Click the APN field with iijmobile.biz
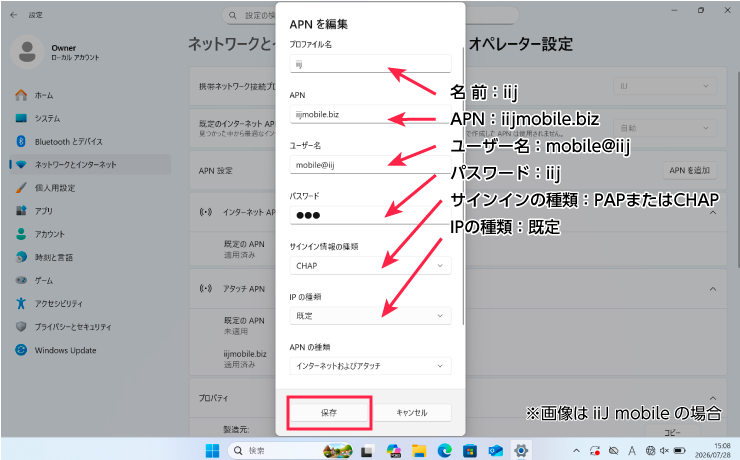This screenshot has height=460, width=740. point(370,114)
